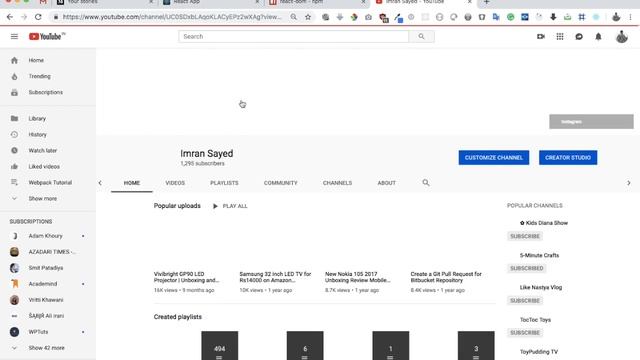Bookmark the page with the star icon
Image resolution: width=640 pixels, height=360 pixels.
click(308, 17)
